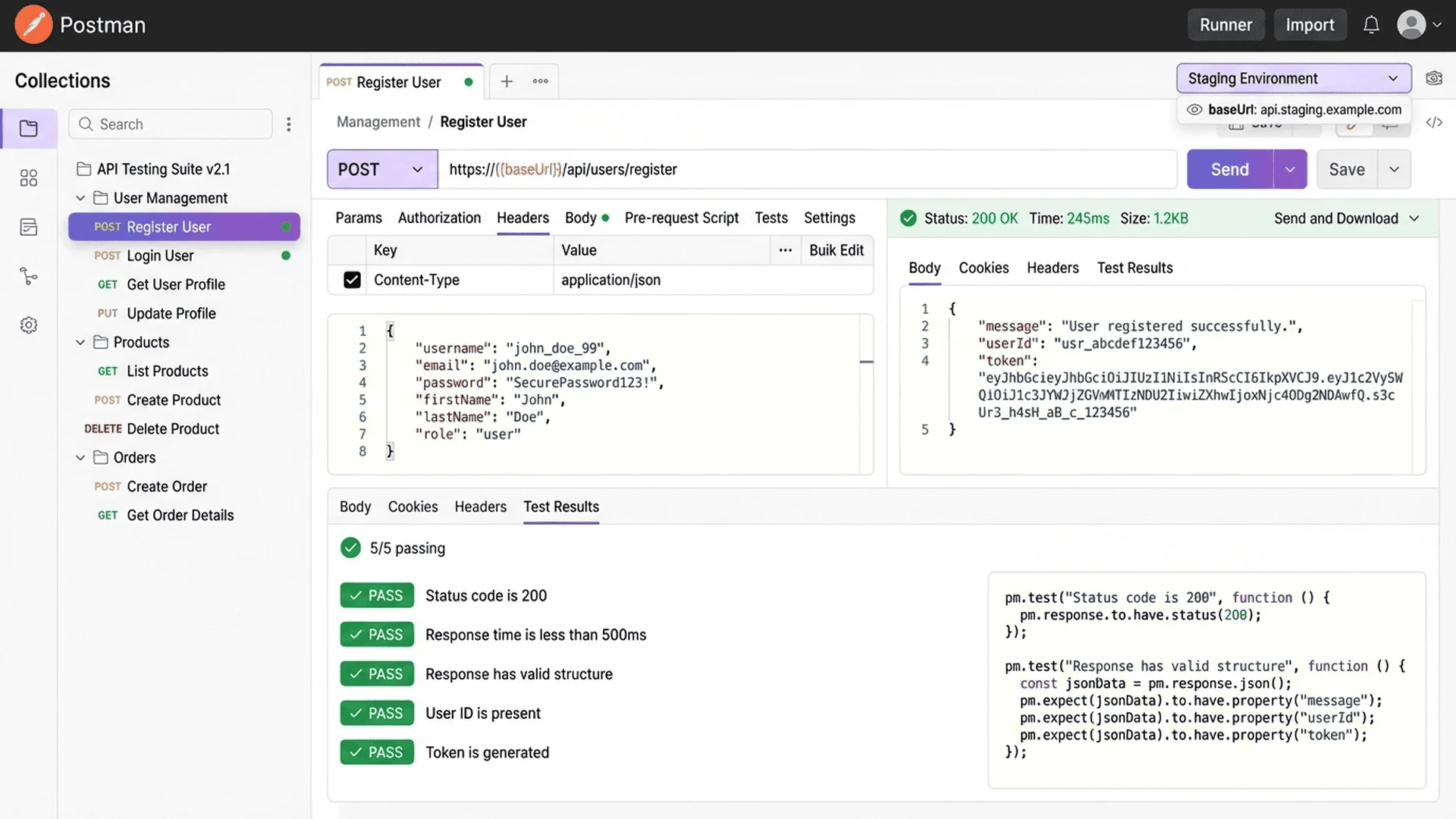This screenshot has height=819, width=1456.
Task: Click the environment quick look icon
Action: pos(1433,78)
